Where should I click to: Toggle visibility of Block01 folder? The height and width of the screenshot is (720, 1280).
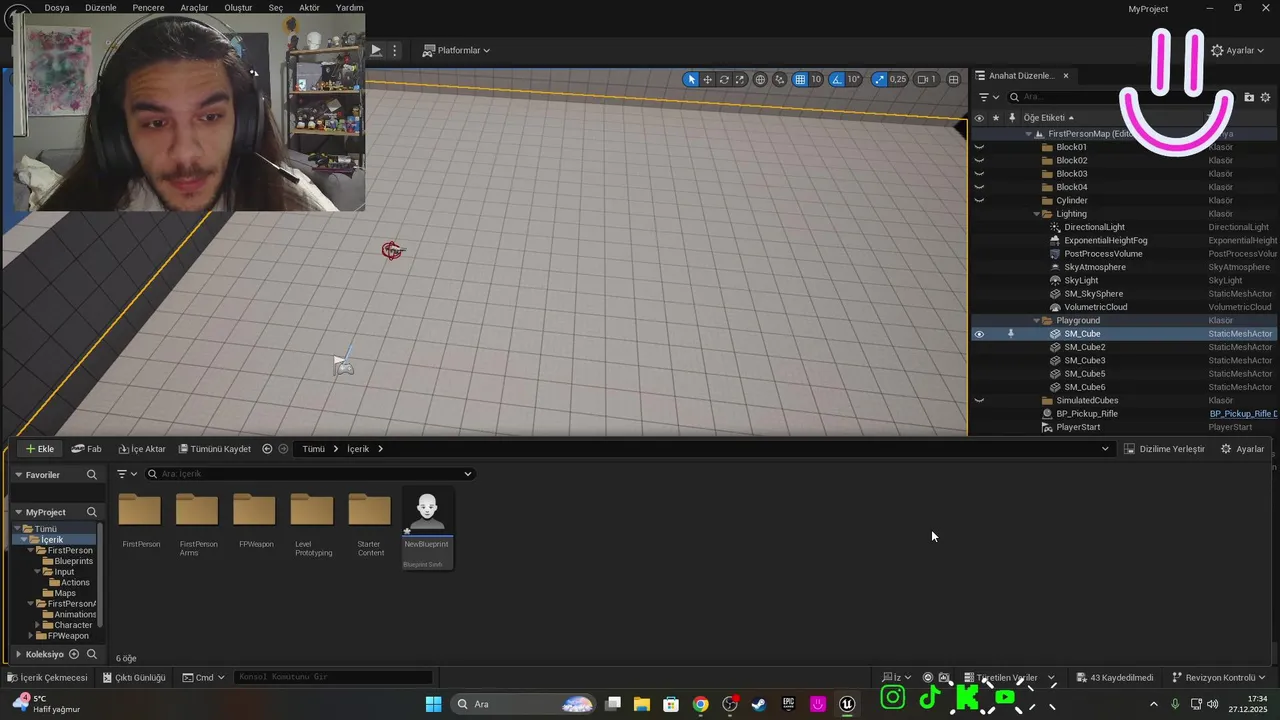click(979, 147)
